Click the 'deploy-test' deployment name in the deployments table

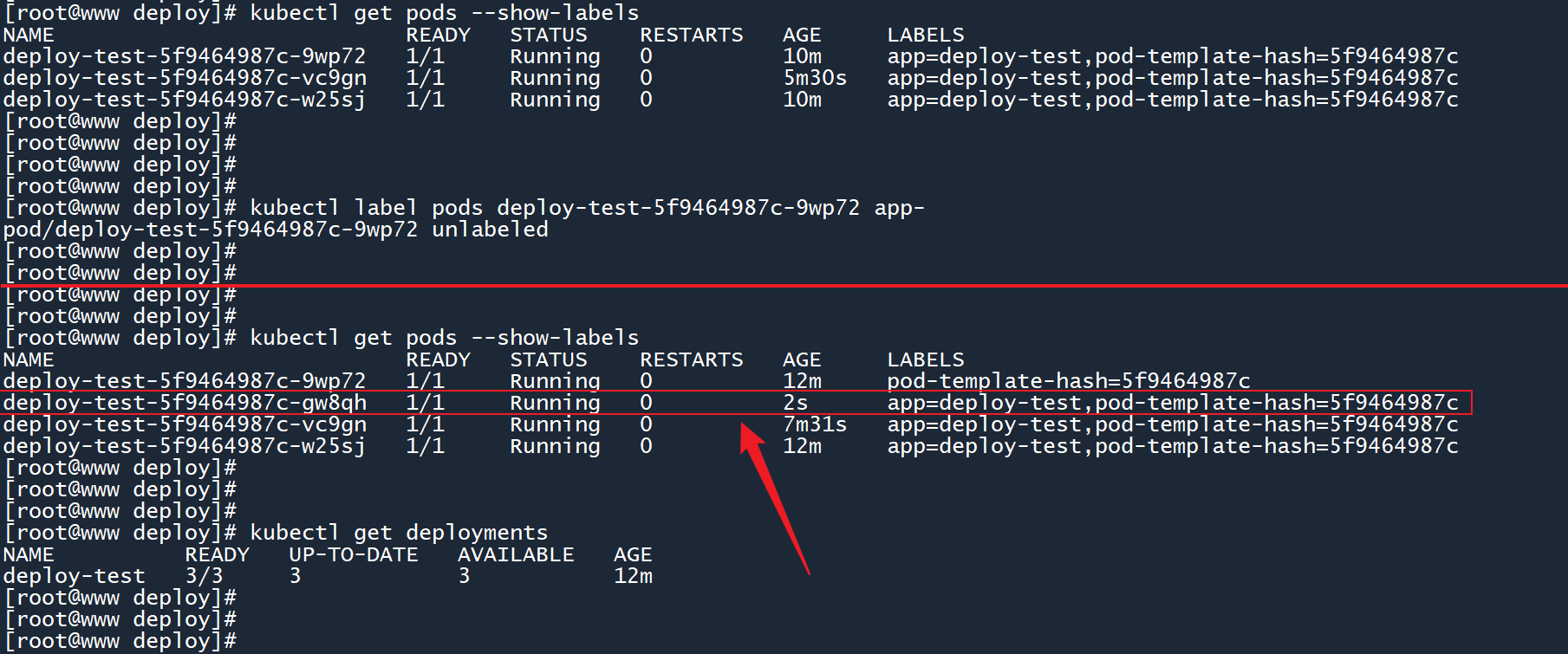(x=75, y=576)
